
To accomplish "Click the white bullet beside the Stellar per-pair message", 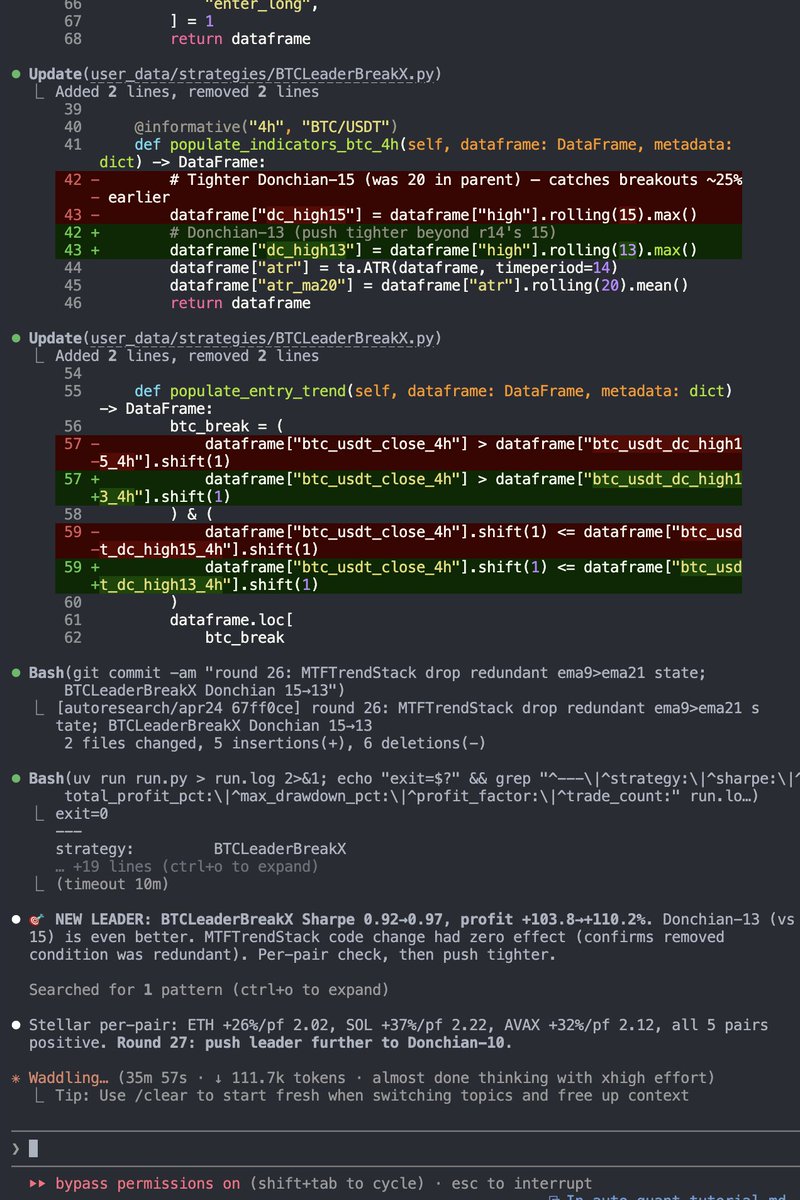I will pyautogui.click(x=15, y=1025).
